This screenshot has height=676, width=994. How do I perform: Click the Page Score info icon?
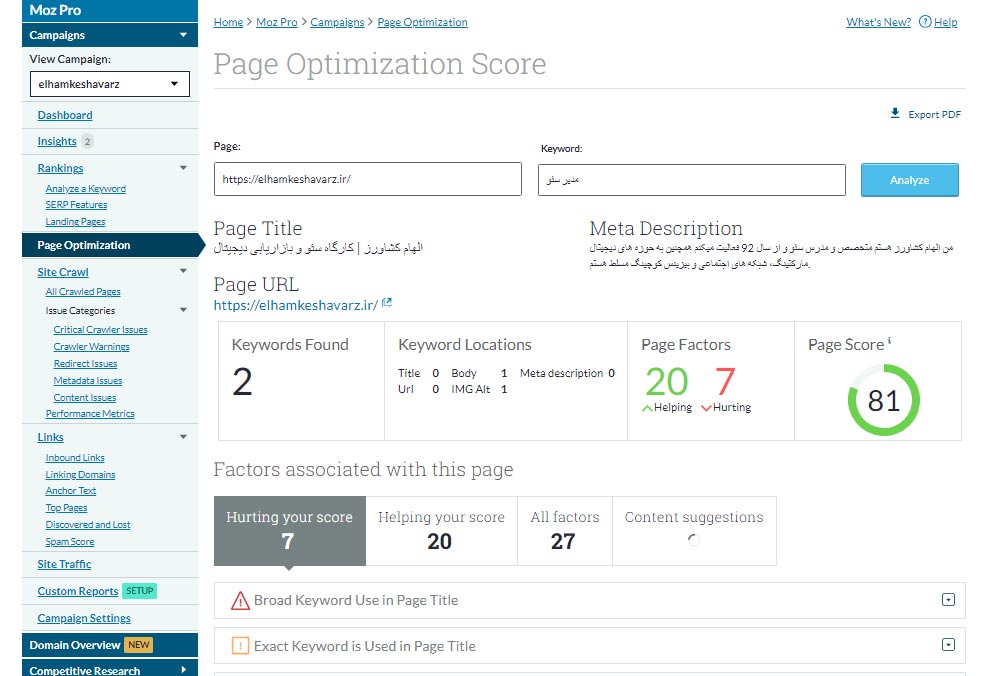[889, 342]
